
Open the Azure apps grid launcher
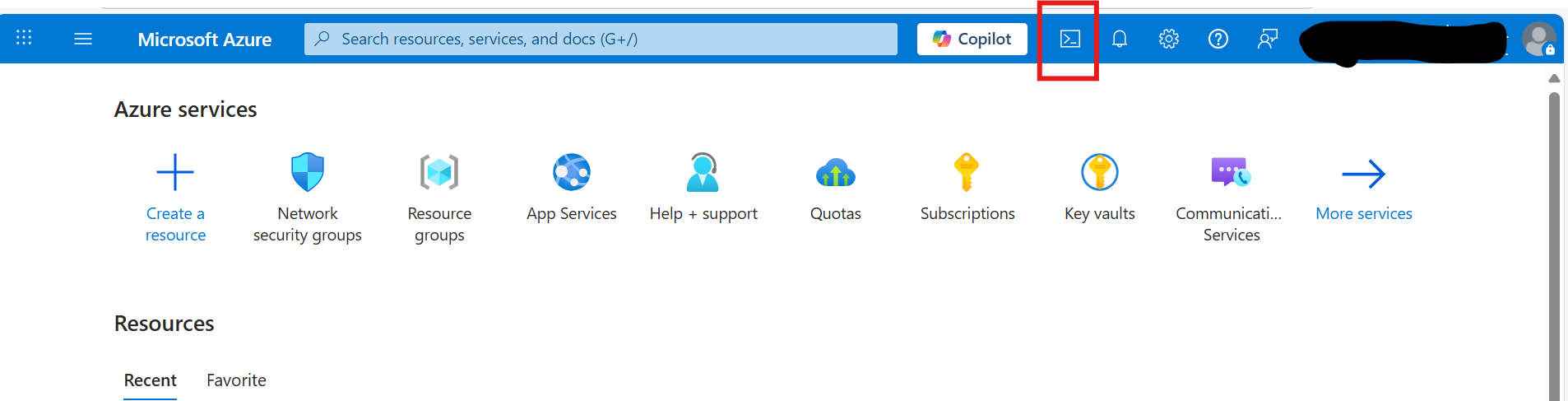(24, 38)
